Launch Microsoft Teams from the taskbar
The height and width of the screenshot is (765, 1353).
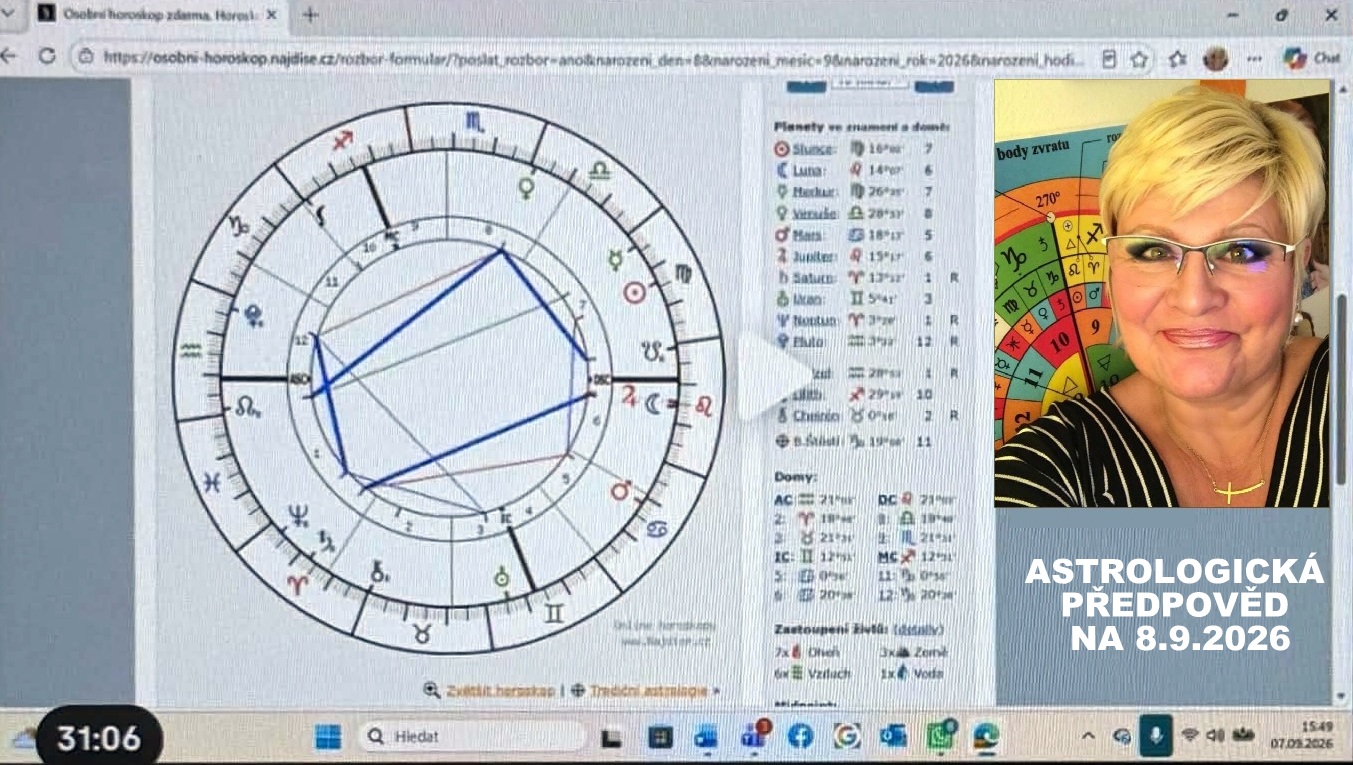click(755, 736)
